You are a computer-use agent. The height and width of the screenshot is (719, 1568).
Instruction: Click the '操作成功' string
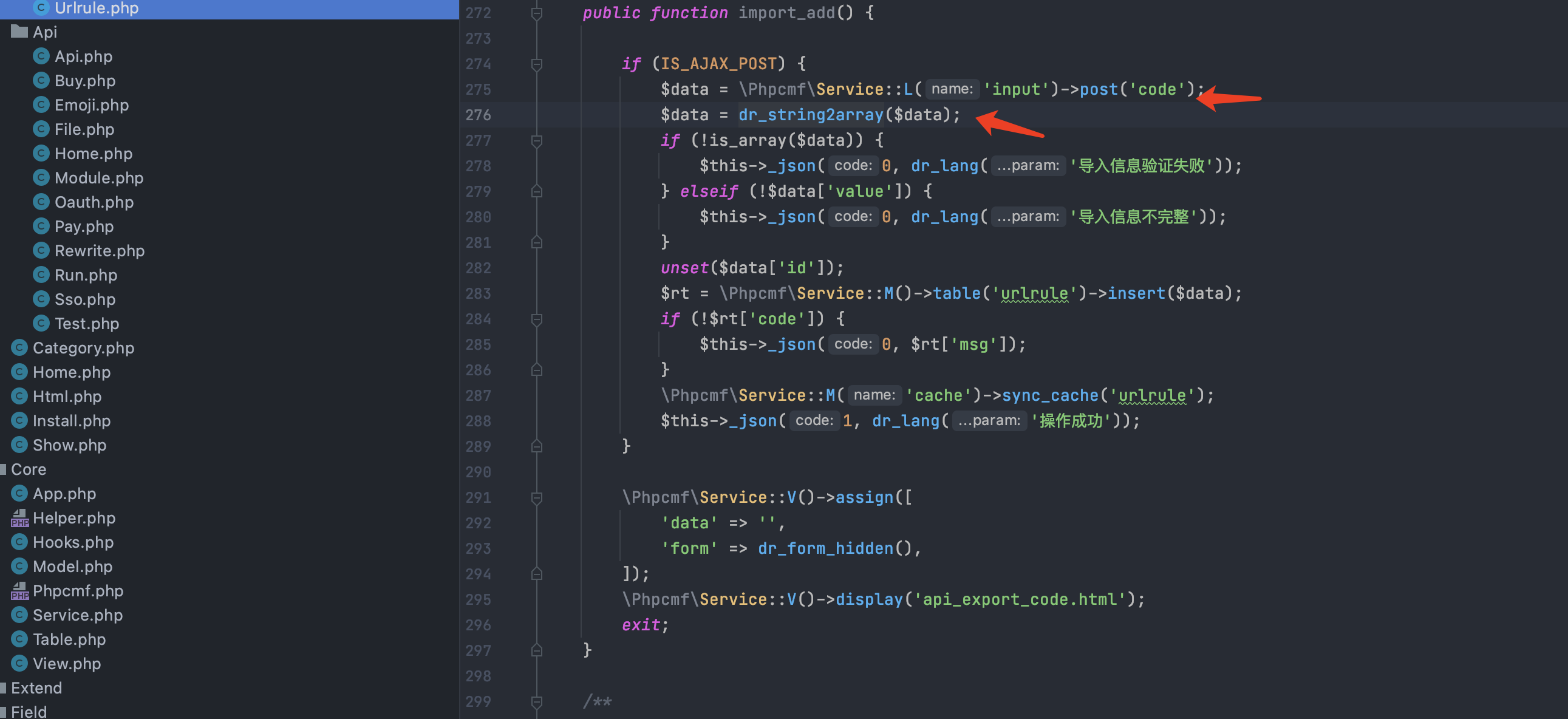pos(1071,421)
